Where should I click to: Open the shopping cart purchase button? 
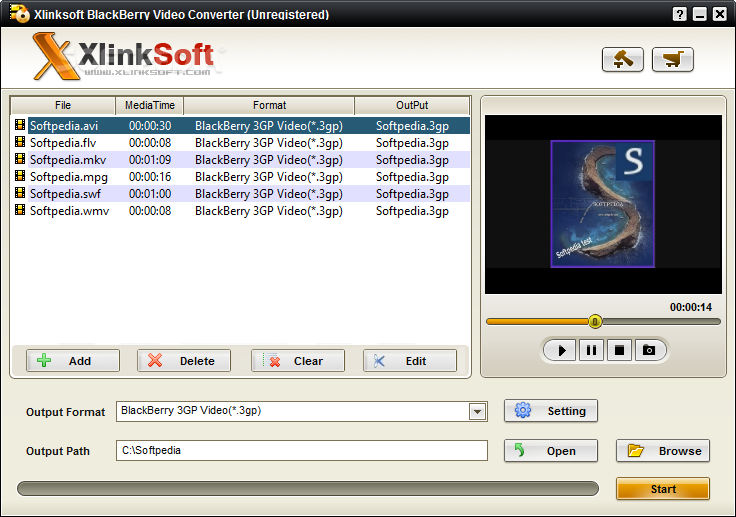[672, 59]
